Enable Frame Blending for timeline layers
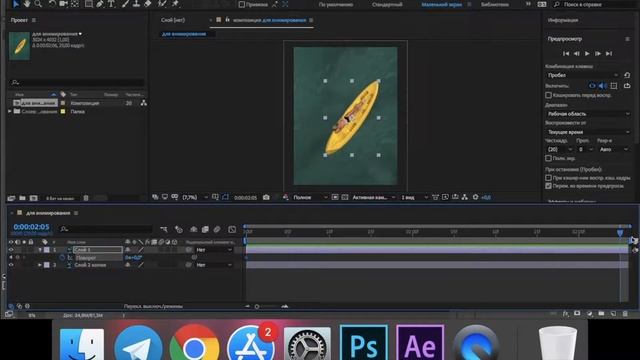The image size is (640, 360). (205, 229)
